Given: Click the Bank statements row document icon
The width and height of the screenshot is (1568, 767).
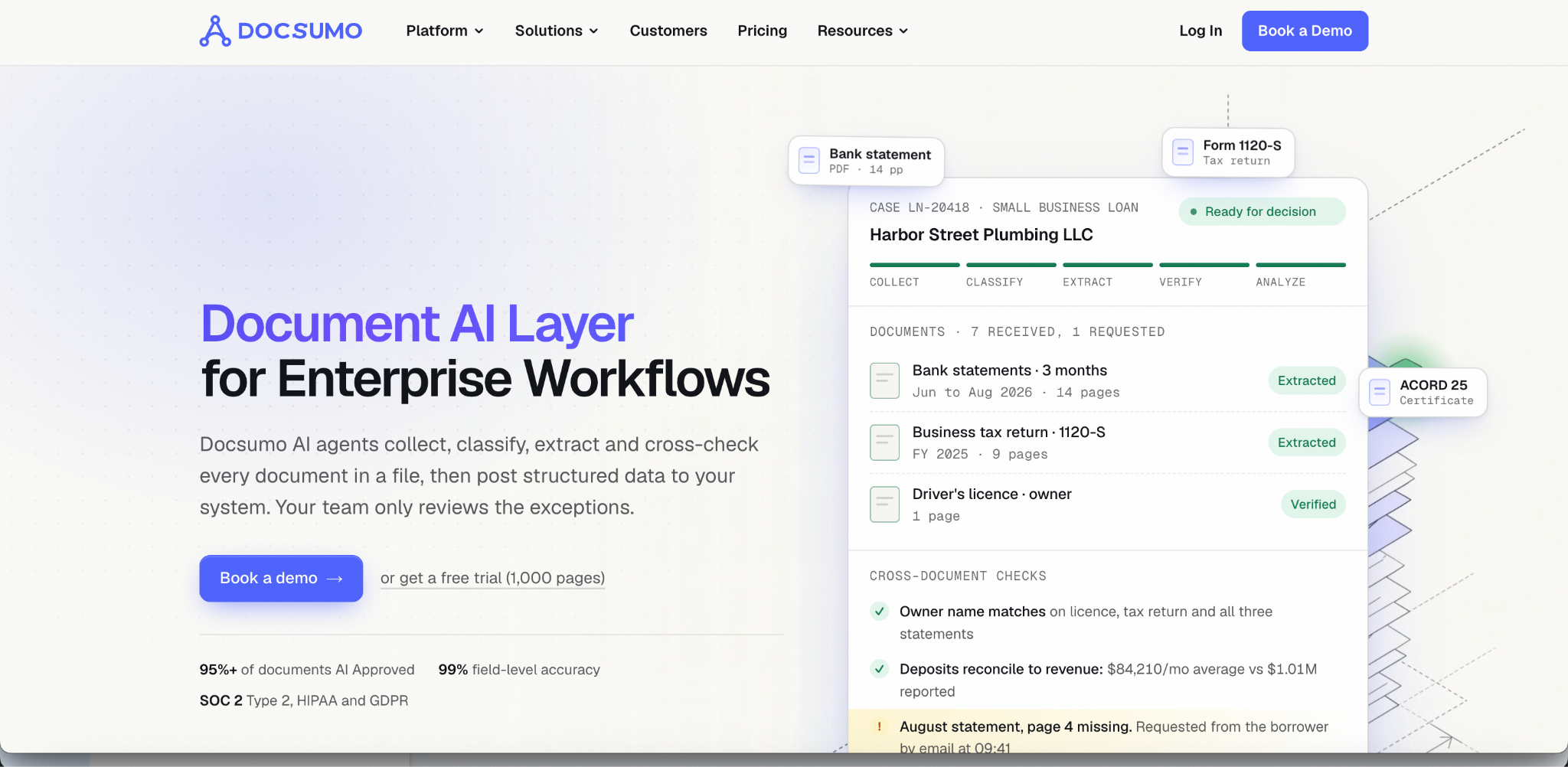Looking at the screenshot, I should point(884,380).
